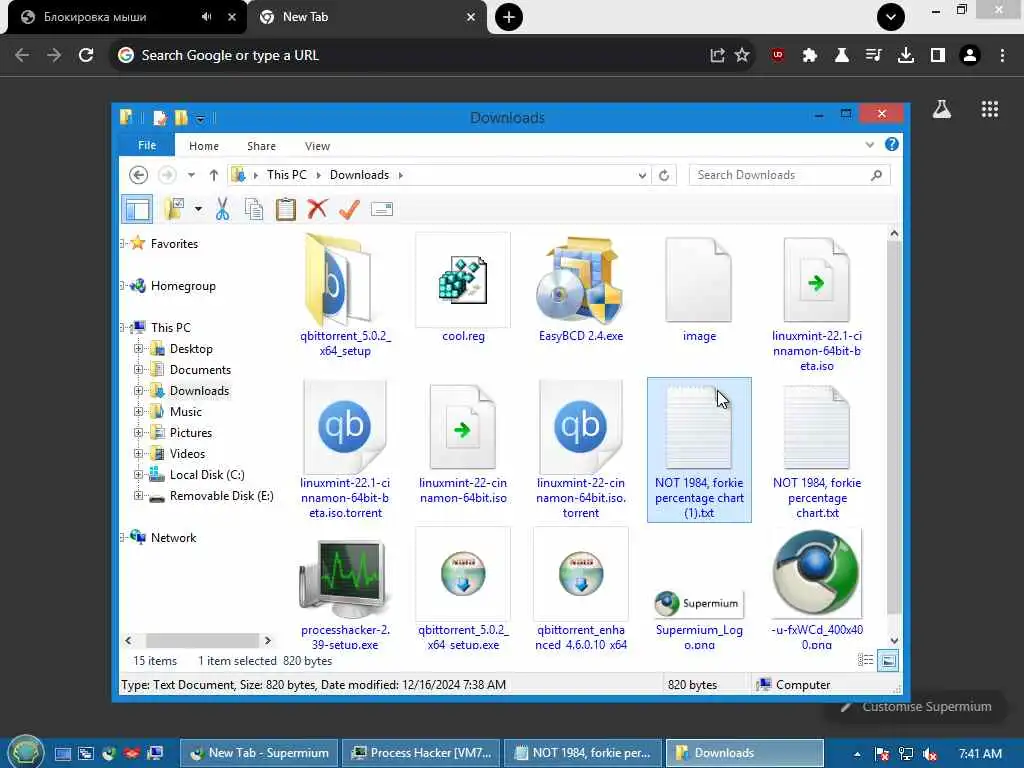Expand the Documents tree node
Image resolution: width=1024 pixels, height=768 pixels.
138,370
